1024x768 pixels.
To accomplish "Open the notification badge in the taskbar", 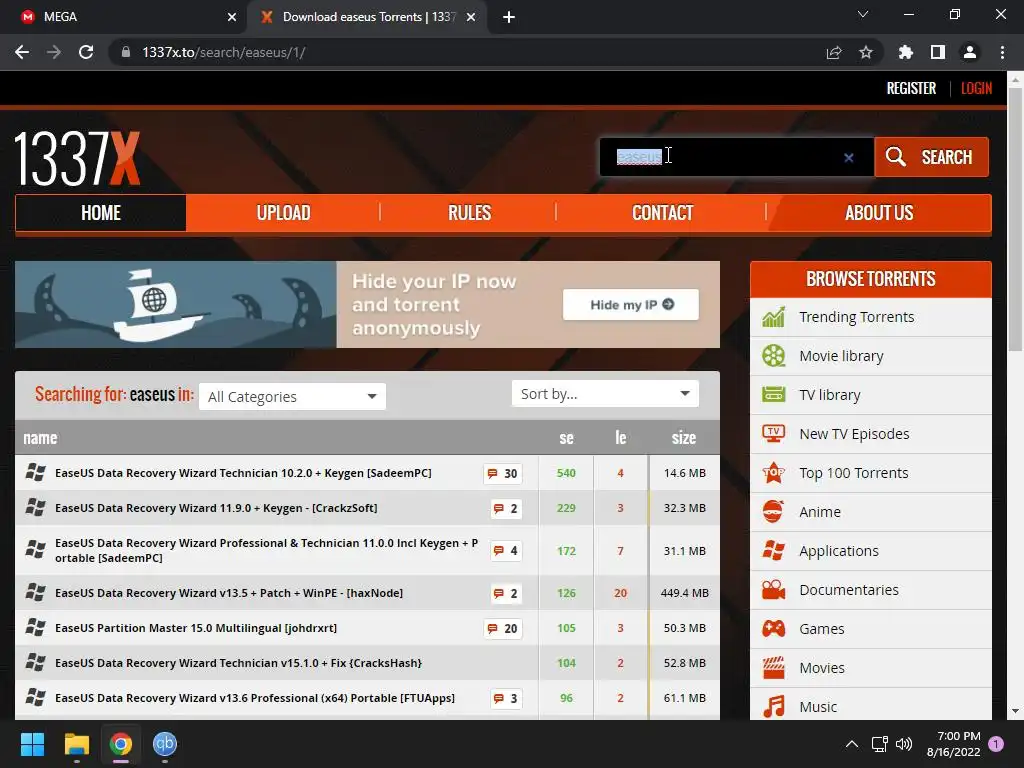I will [996, 744].
